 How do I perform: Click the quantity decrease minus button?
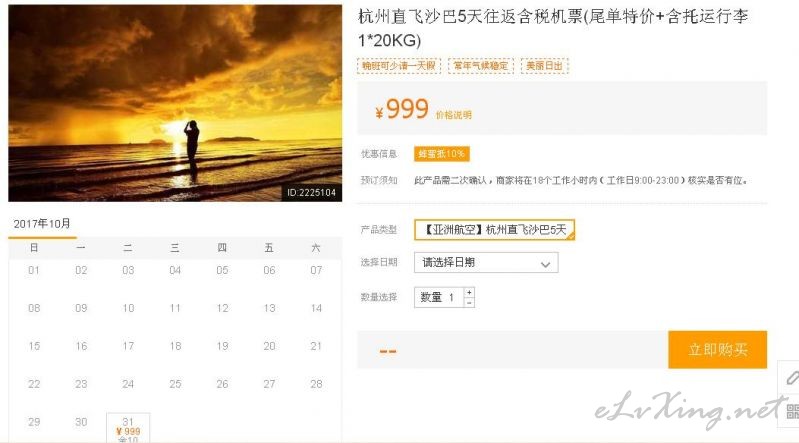(469, 302)
